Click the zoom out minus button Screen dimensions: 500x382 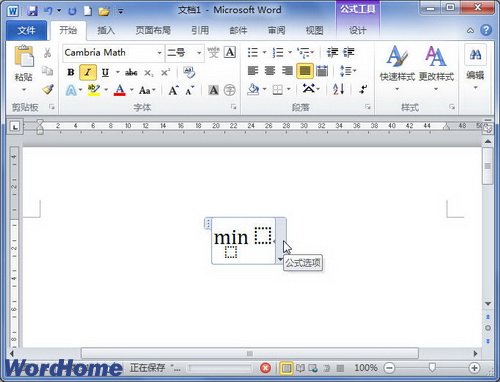tap(389, 368)
